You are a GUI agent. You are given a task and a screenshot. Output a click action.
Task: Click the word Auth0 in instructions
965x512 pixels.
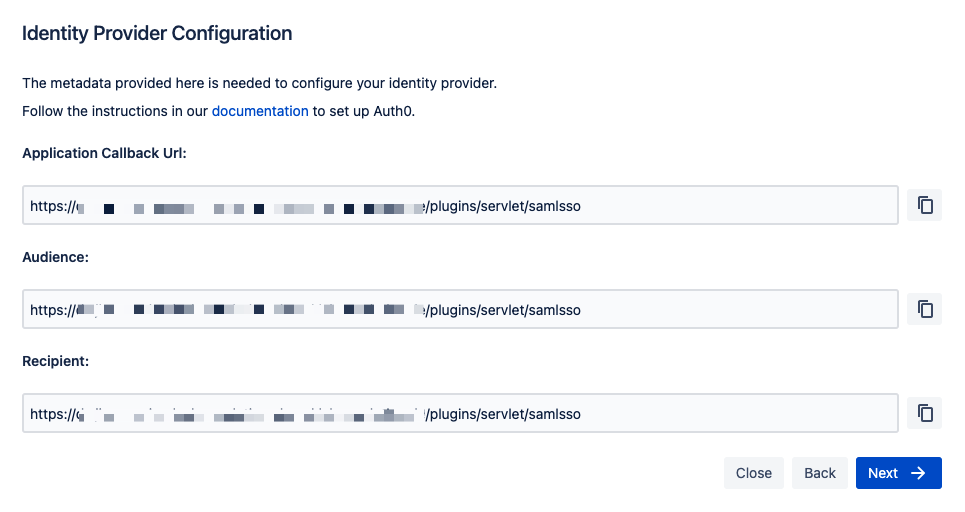coord(394,111)
